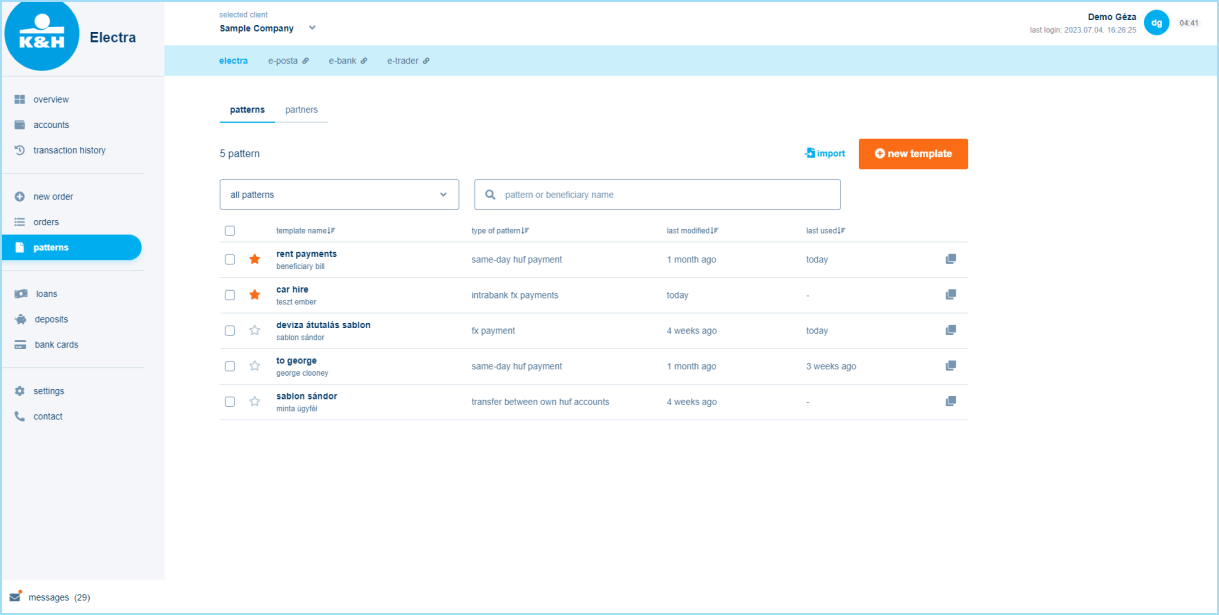Tick the select-all checkbox in table header
Screen dimensions: 1219x615
pyautogui.click(x=230, y=231)
